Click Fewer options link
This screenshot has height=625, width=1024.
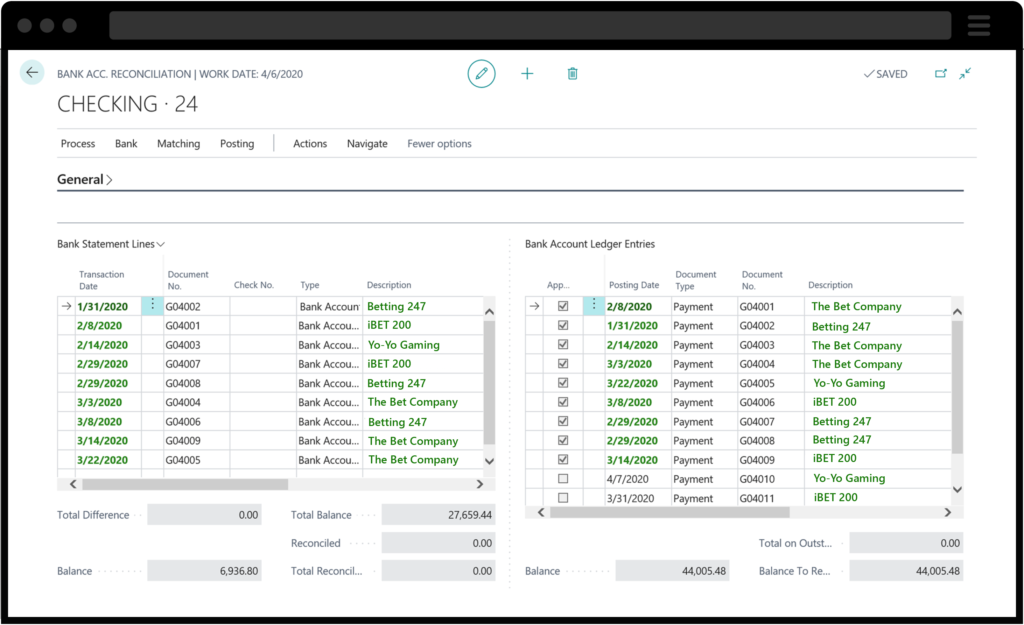(439, 144)
